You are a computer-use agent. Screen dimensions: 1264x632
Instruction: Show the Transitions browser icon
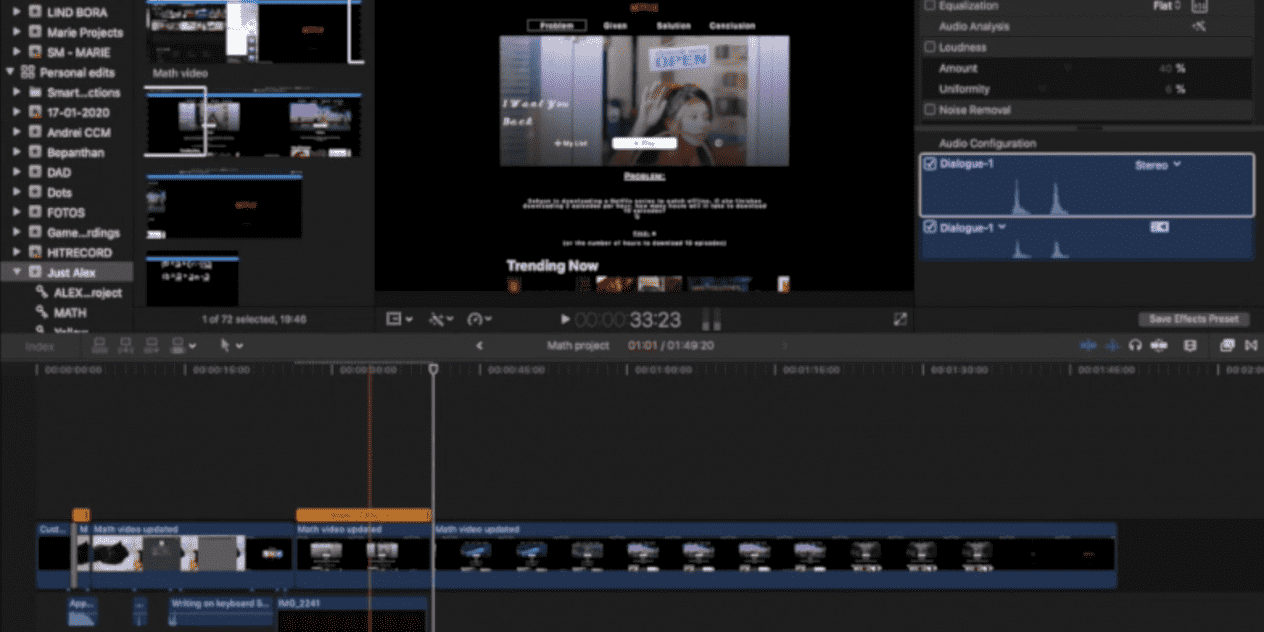pos(1251,346)
